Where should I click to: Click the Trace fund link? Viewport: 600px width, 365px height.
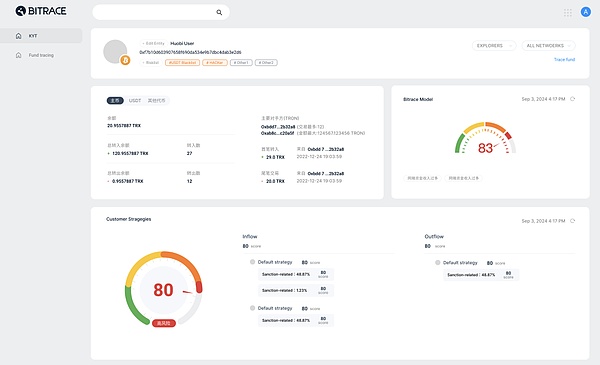coord(564,60)
